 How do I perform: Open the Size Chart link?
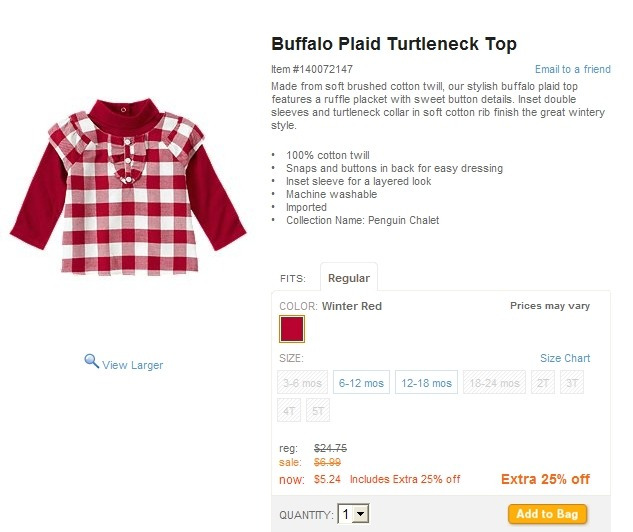[565, 358]
